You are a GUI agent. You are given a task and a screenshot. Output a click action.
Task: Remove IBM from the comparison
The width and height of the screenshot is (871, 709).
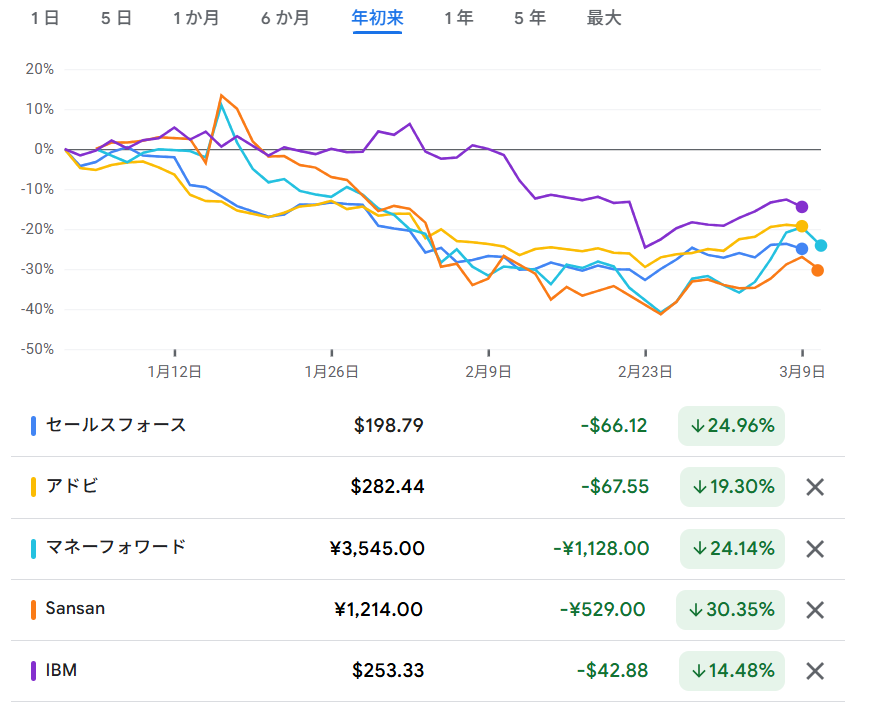(816, 671)
